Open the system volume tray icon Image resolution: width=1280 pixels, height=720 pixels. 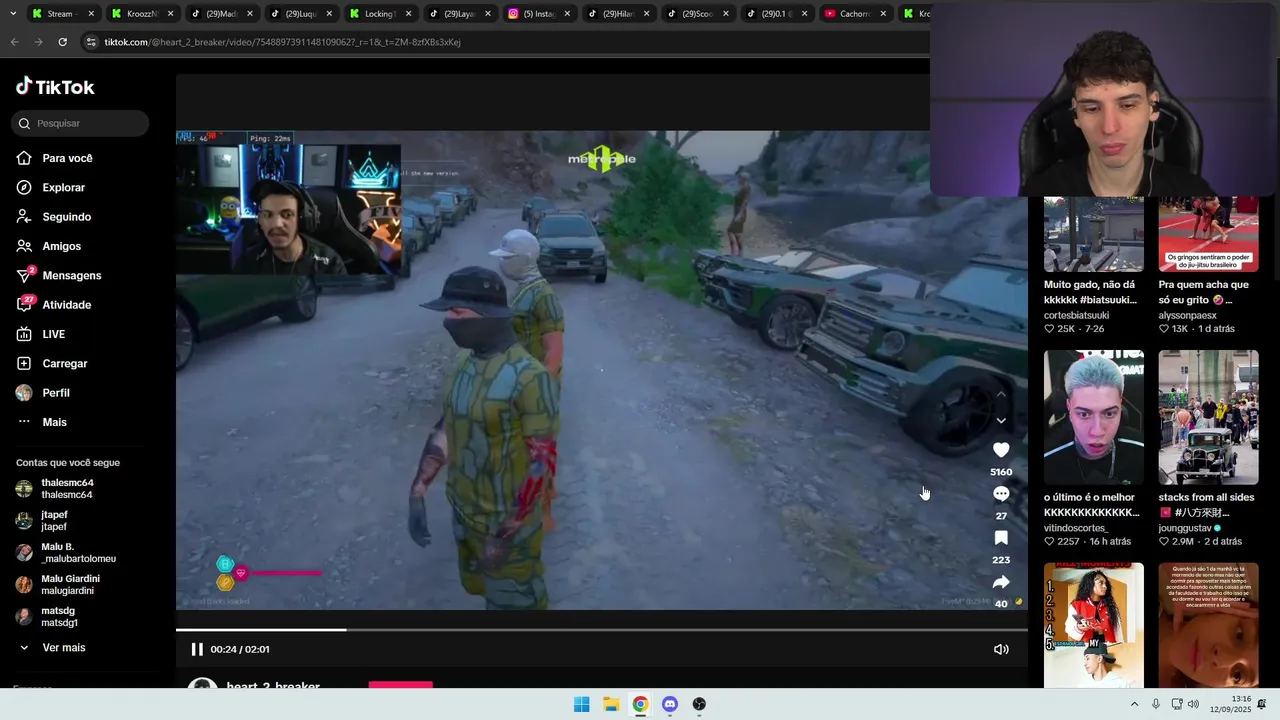point(1193,704)
